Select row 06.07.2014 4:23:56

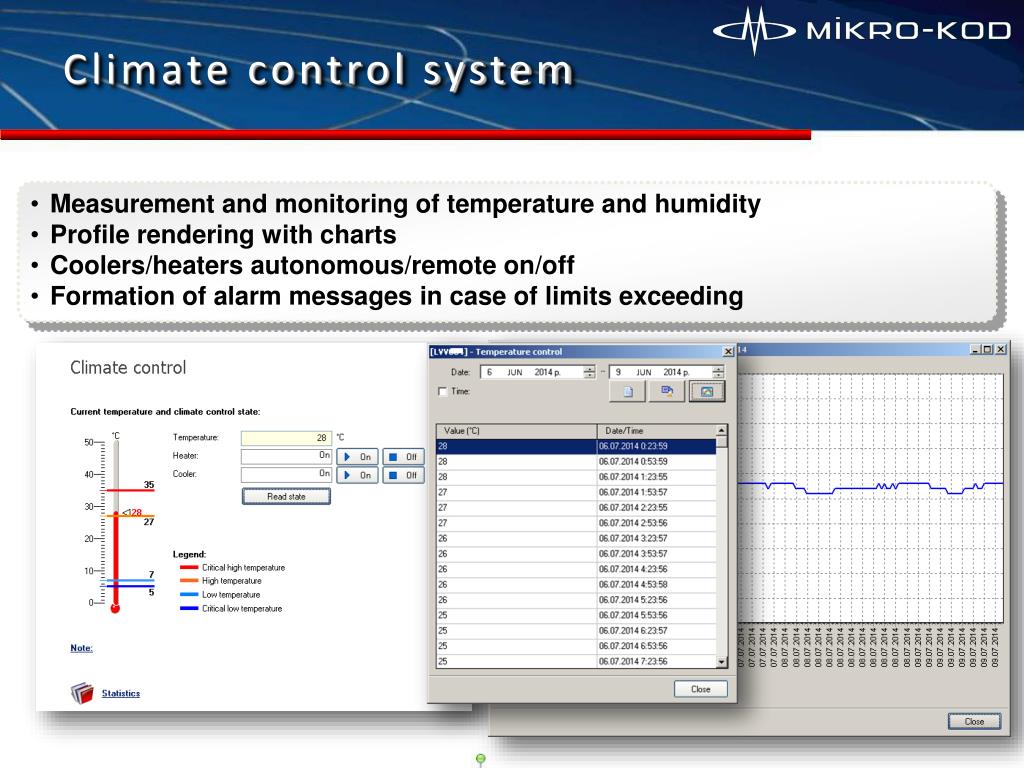point(576,569)
